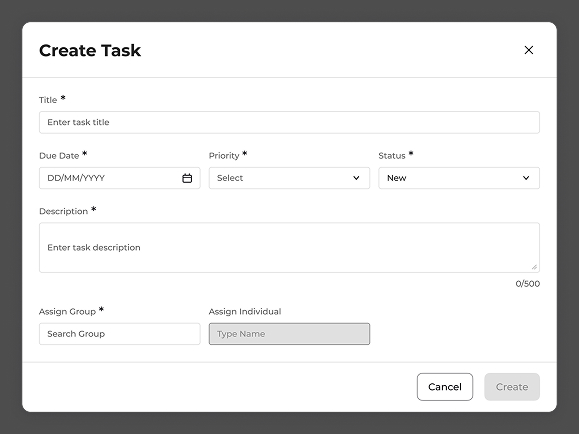The image size is (579, 434).
Task: Open the Priority Select dropdown
Action: tap(289, 178)
